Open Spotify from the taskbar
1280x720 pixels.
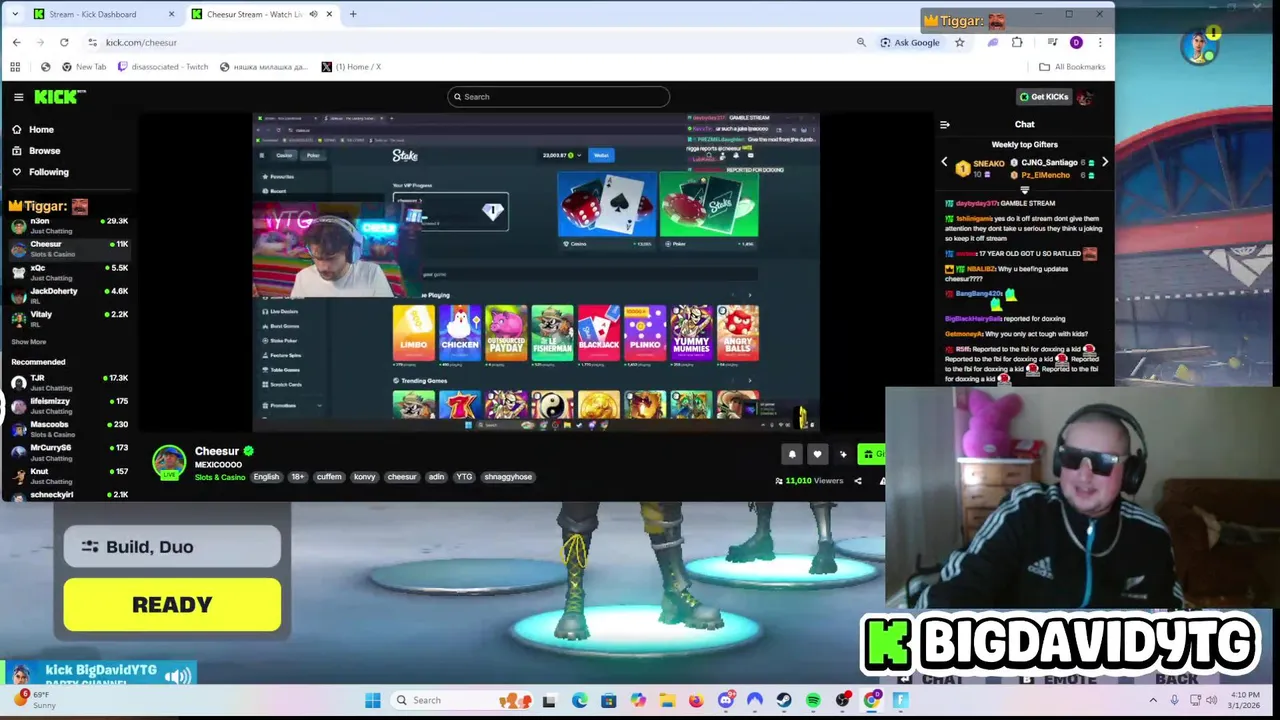click(x=813, y=700)
